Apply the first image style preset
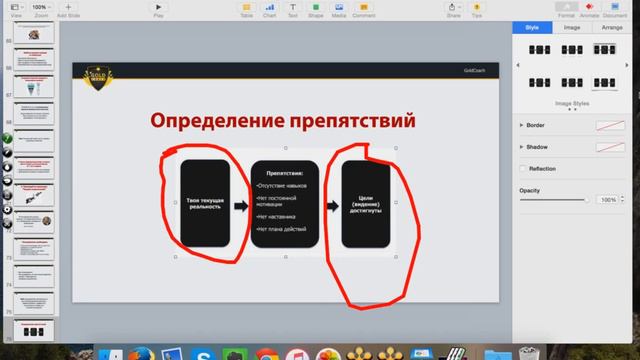The height and width of the screenshot is (360, 640). pyautogui.click(x=539, y=50)
